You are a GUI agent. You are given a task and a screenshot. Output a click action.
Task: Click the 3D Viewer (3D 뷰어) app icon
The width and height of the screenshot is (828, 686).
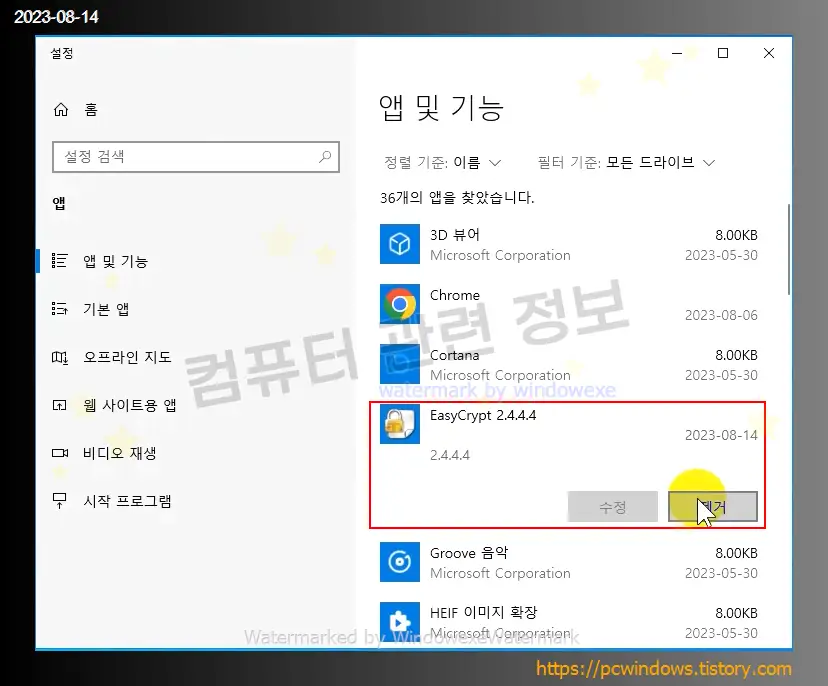coord(400,244)
